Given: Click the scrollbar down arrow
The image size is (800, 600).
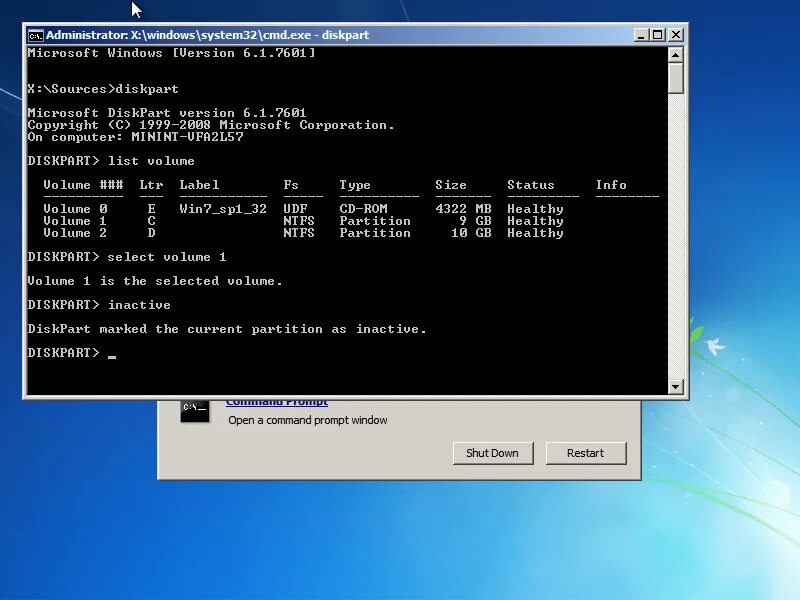Looking at the screenshot, I should point(676,386).
